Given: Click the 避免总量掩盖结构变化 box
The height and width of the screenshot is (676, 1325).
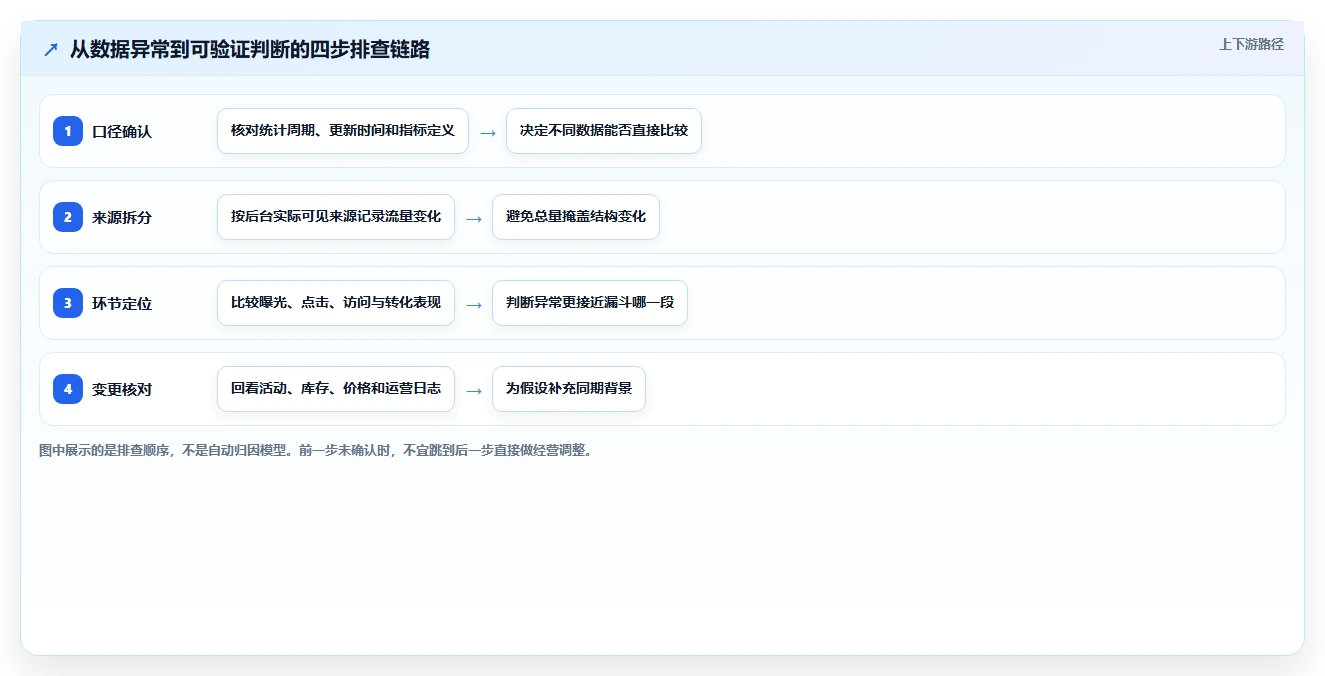Looking at the screenshot, I should (x=576, y=217).
